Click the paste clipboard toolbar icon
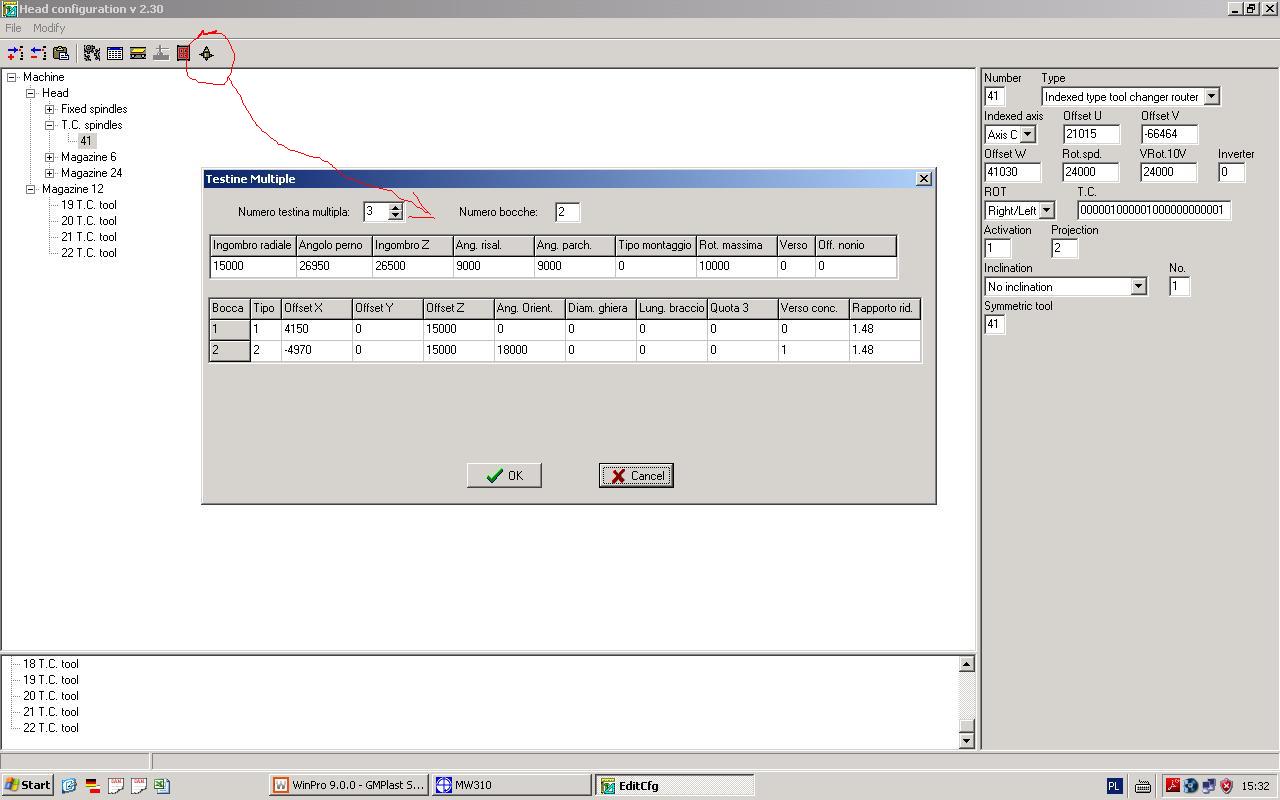 coord(61,53)
